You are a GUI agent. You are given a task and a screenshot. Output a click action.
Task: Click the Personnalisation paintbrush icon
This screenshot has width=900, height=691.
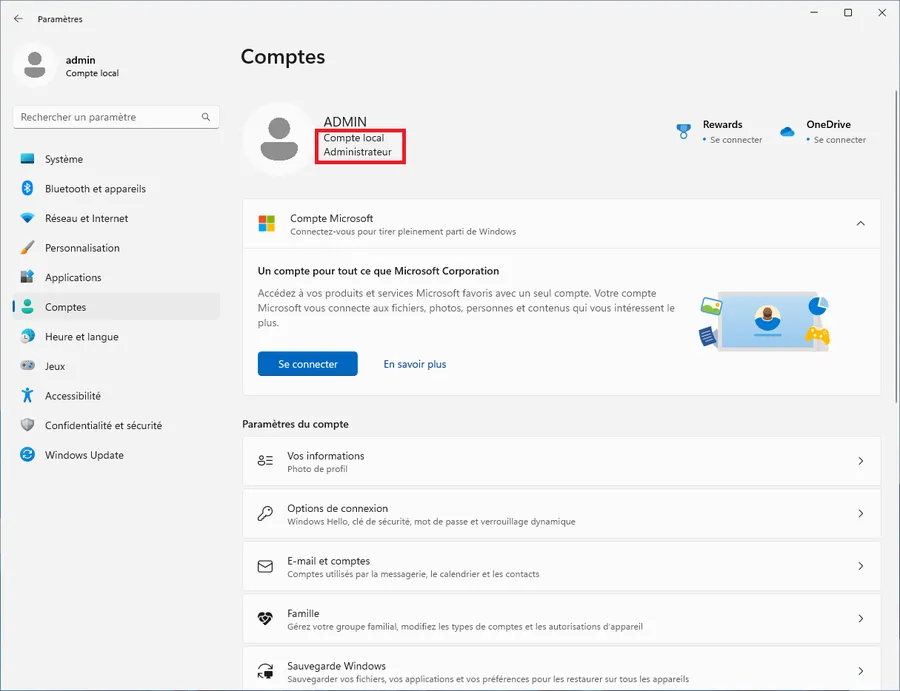[x=27, y=247]
